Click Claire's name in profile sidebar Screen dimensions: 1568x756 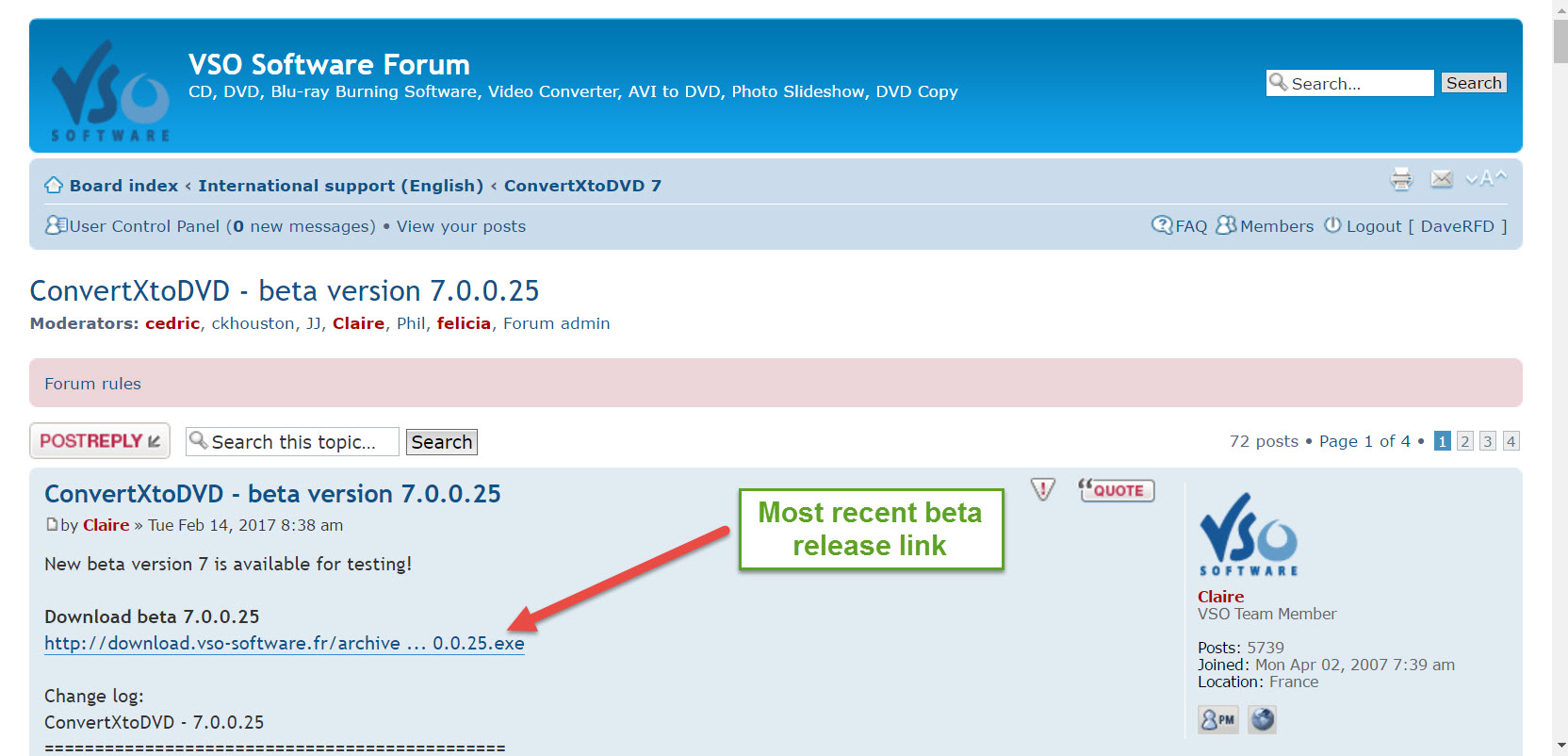(1220, 597)
